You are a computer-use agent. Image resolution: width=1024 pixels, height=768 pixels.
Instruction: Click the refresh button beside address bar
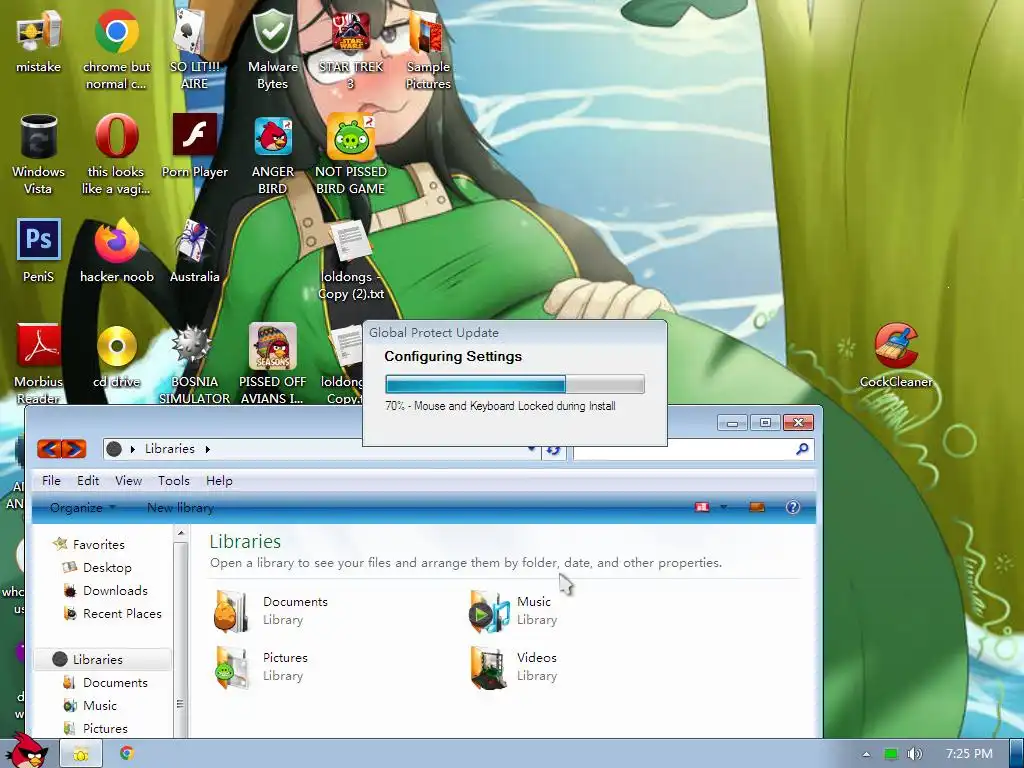(x=553, y=450)
